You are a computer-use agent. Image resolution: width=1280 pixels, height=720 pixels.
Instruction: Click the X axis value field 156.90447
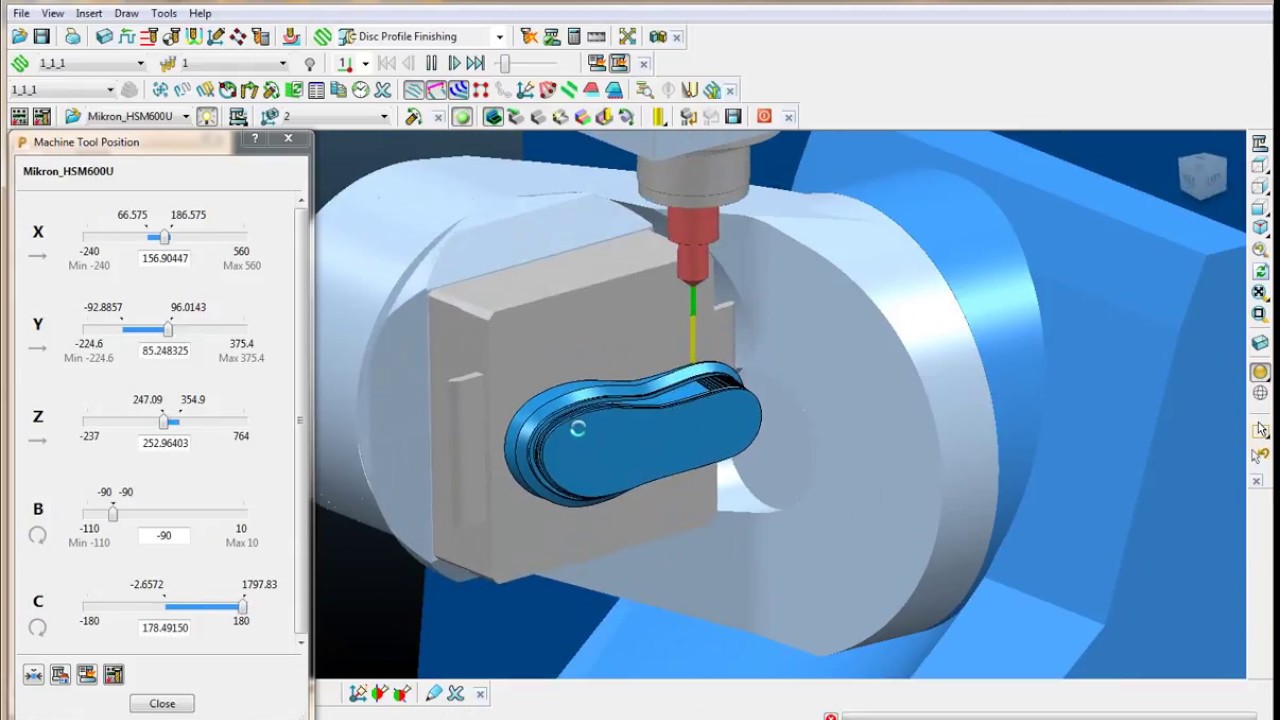[165, 258]
